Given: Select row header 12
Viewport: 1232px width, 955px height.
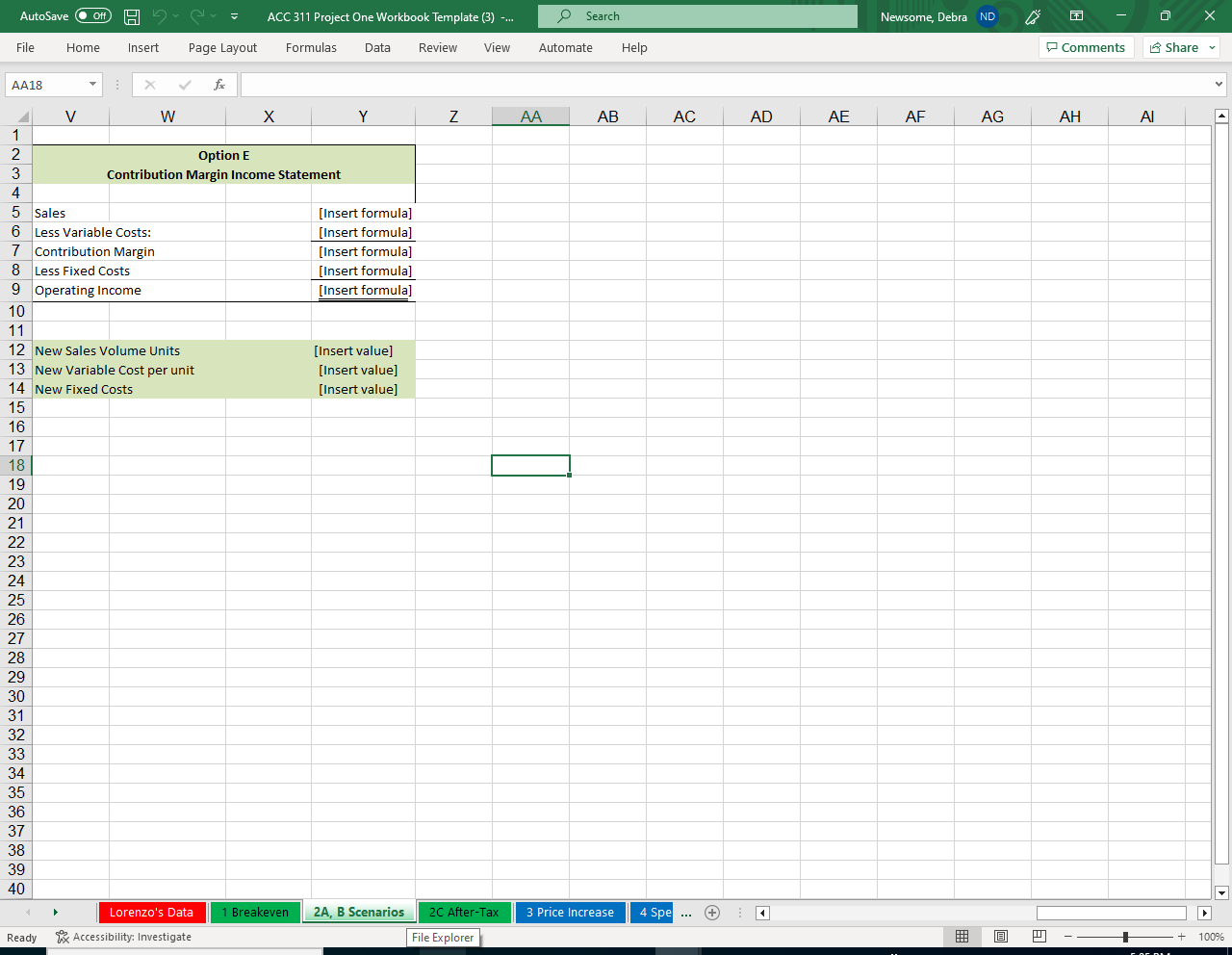Looking at the screenshot, I should tap(16, 349).
